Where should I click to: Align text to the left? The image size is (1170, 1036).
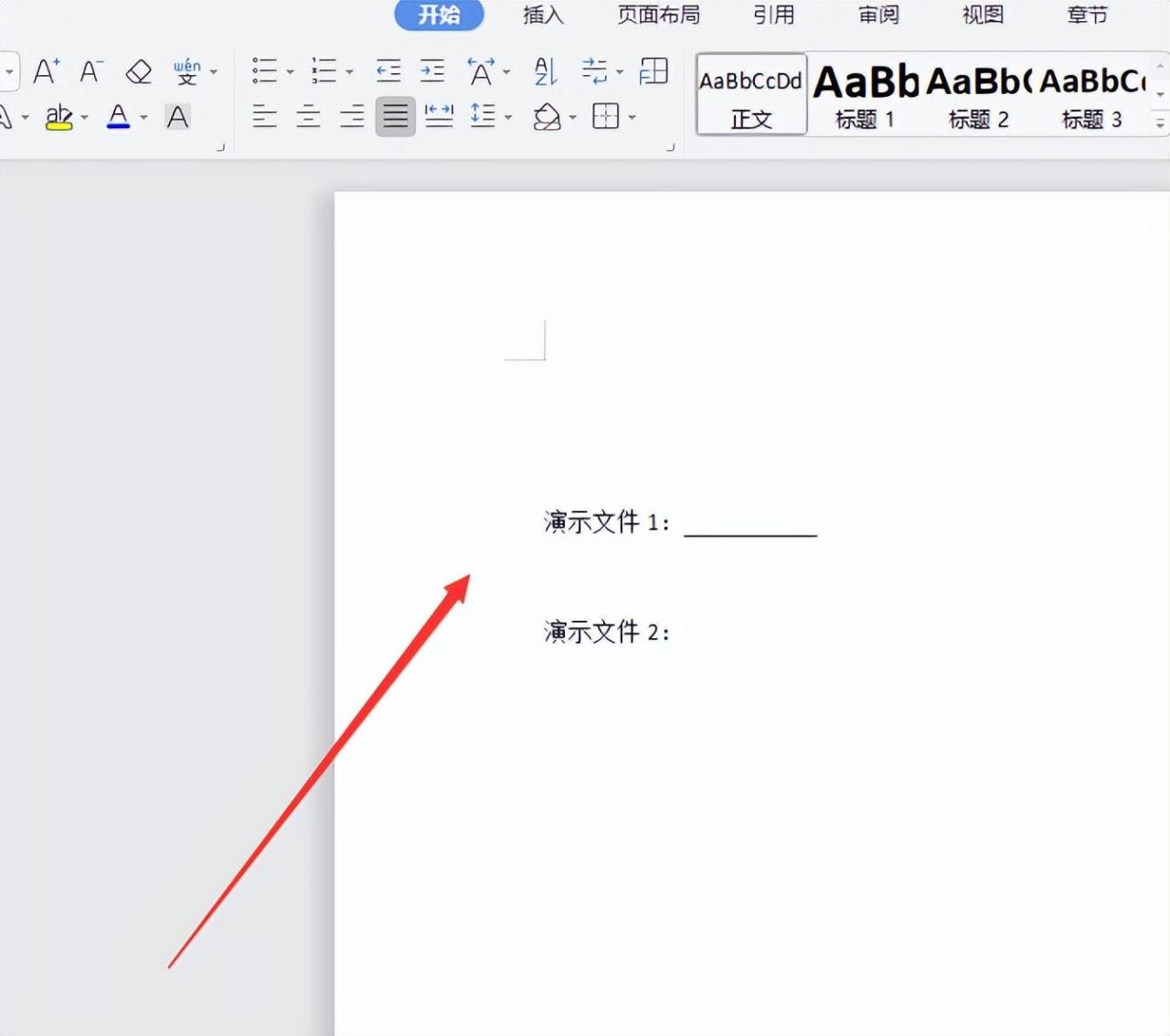(265, 116)
